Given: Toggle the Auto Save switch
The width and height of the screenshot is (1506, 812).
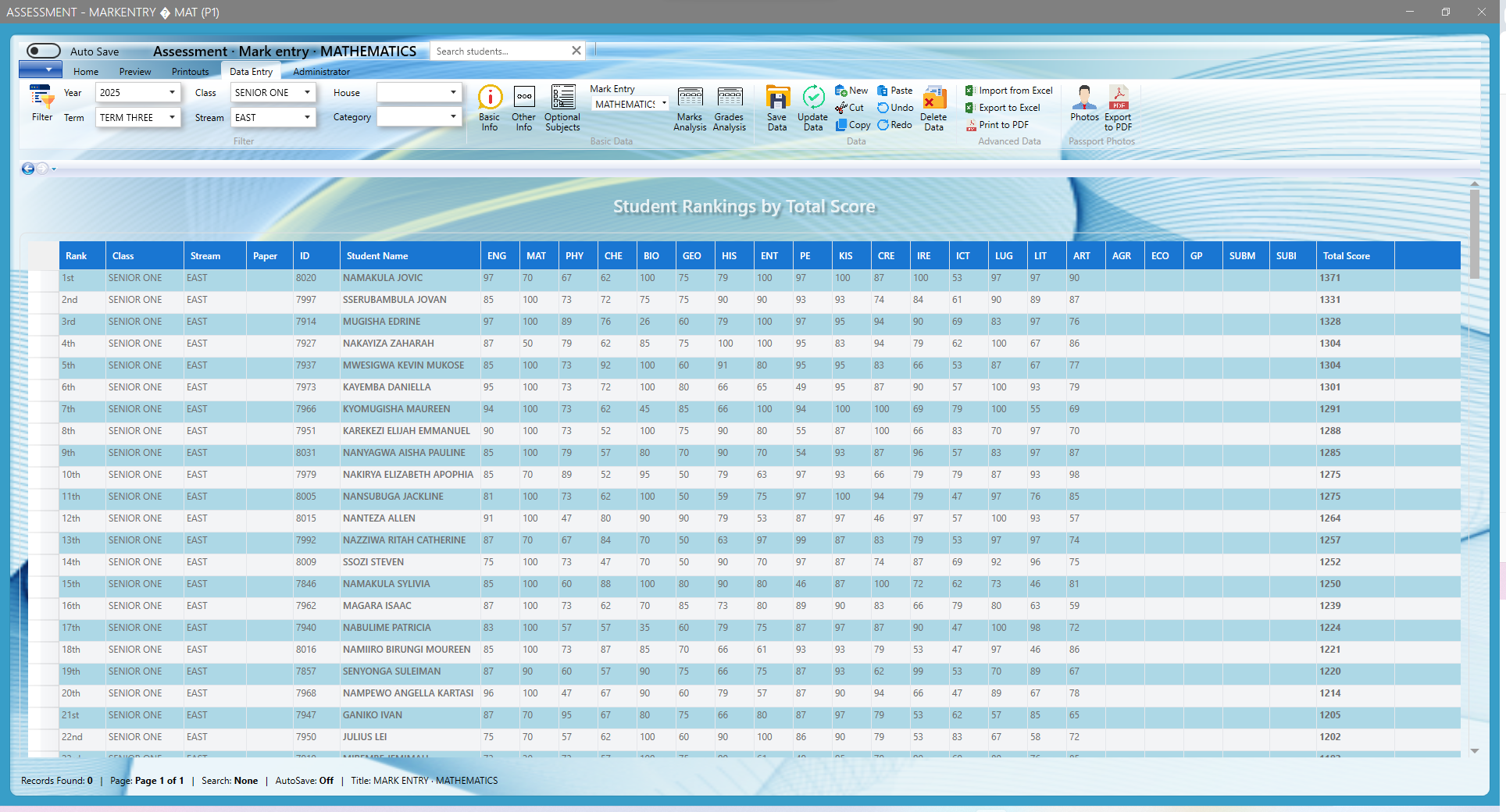Looking at the screenshot, I should pyautogui.click(x=43, y=50).
